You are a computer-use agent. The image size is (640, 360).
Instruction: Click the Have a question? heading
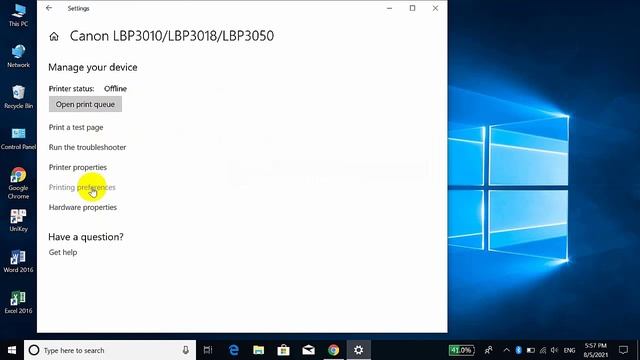tap(86, 237)
